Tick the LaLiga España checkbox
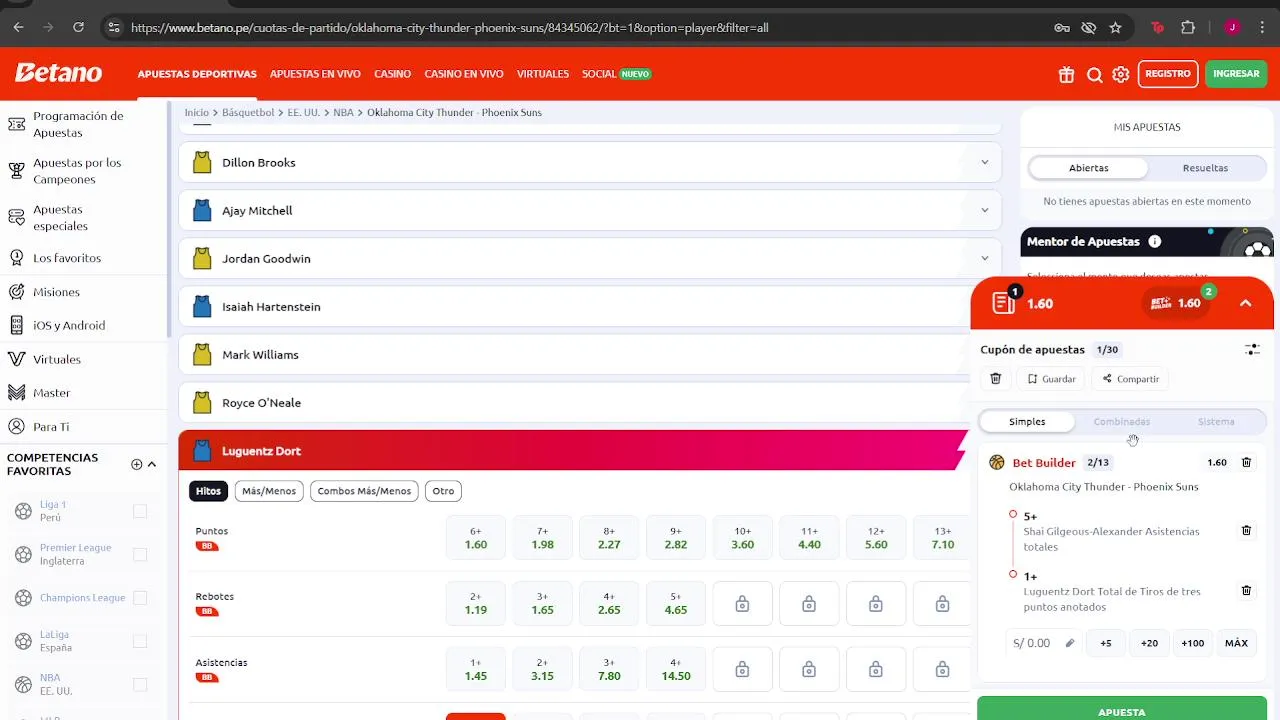 (x=140, y=641)
